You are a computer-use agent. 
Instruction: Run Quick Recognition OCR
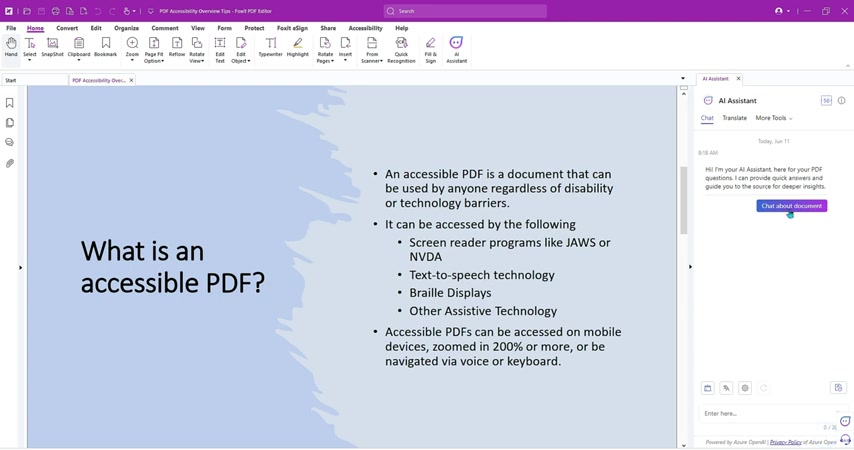pyautogui.click(x=401, y=50)
